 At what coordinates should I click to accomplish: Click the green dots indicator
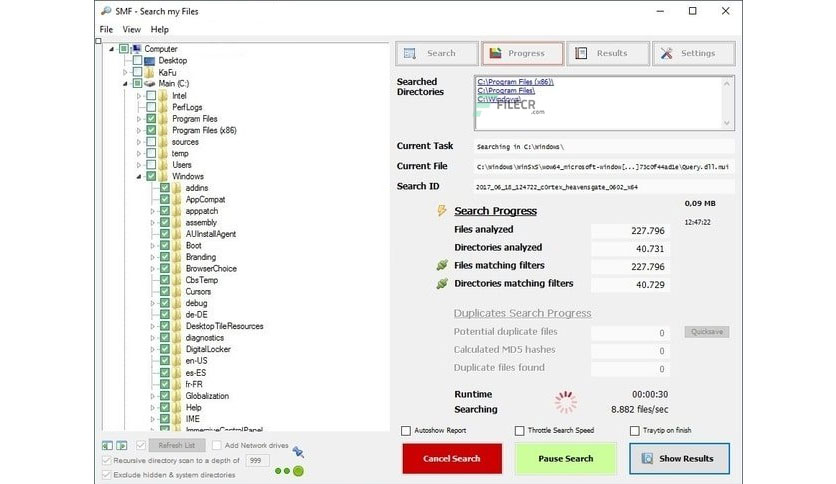pos(290,471)
